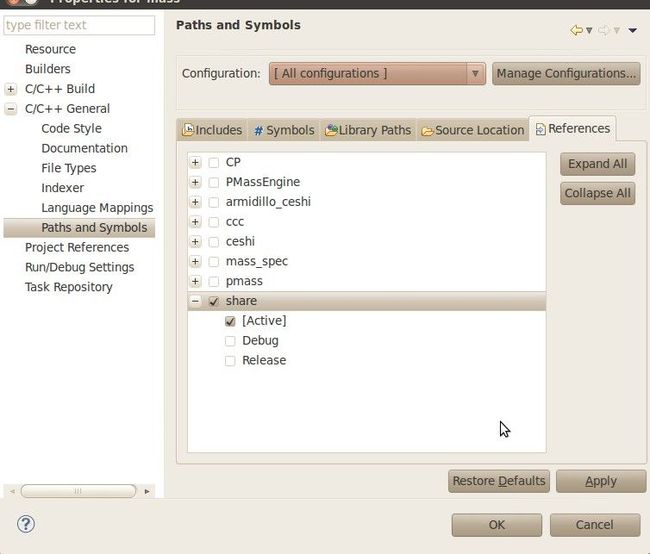Collapse the share project node
650x554 pixels.
pos(195,301)
